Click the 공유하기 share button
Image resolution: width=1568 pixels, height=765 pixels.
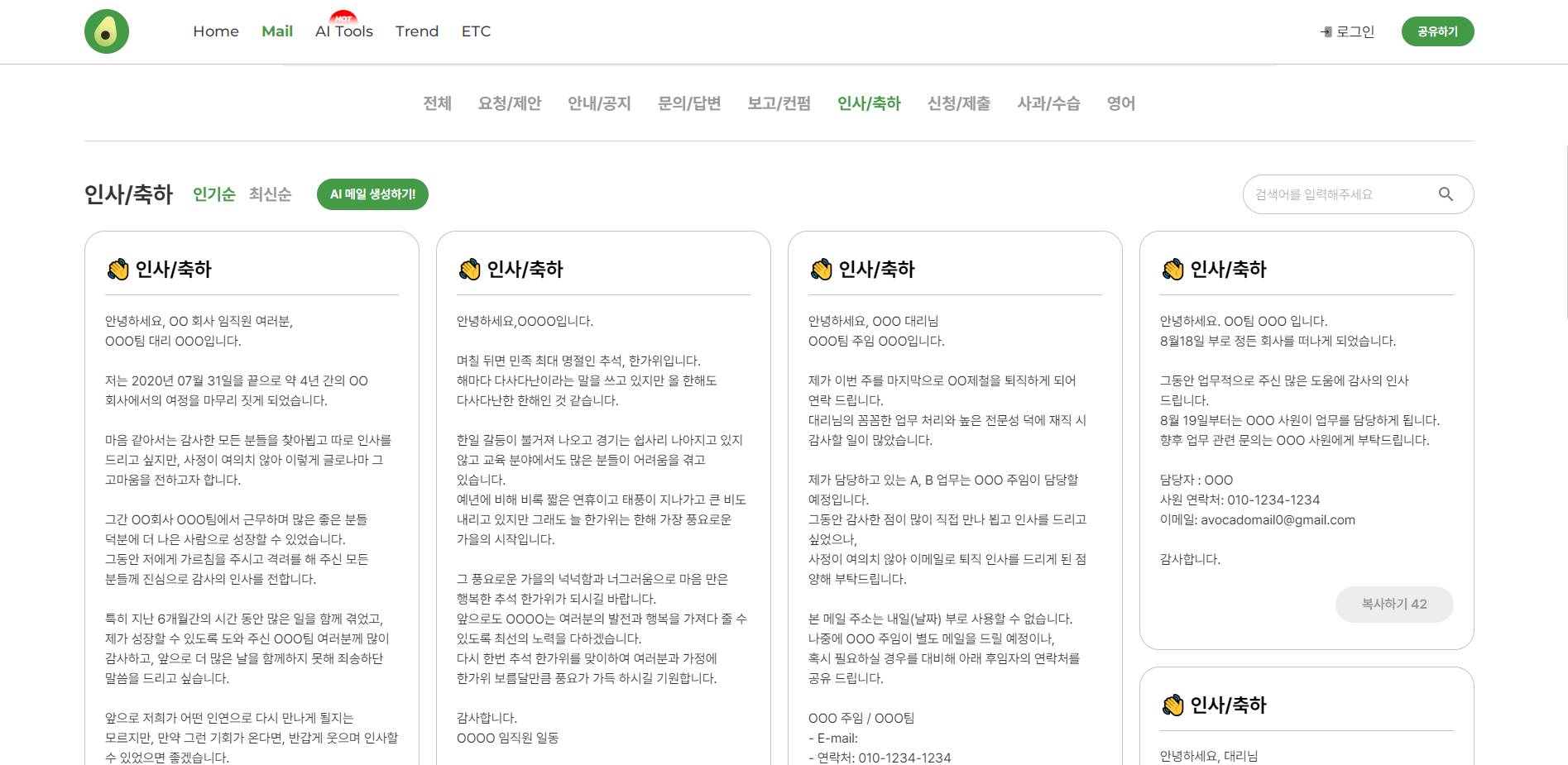click(1437, 31)
